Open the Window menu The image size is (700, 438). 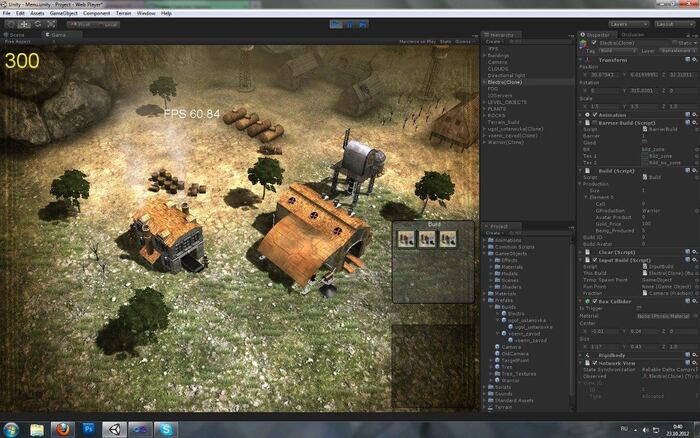[x=146, y=13]
